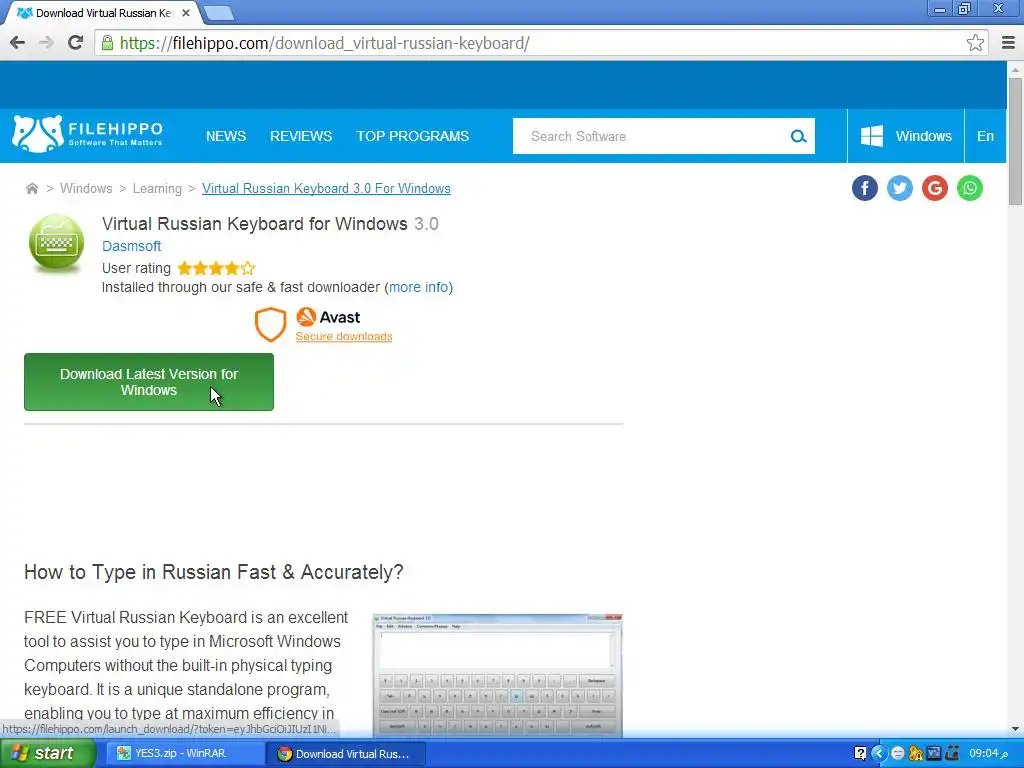The height and width of the screenshot is (768, 1024).
Task: Click the help question mark tray icon
Action: coord(860,754)
